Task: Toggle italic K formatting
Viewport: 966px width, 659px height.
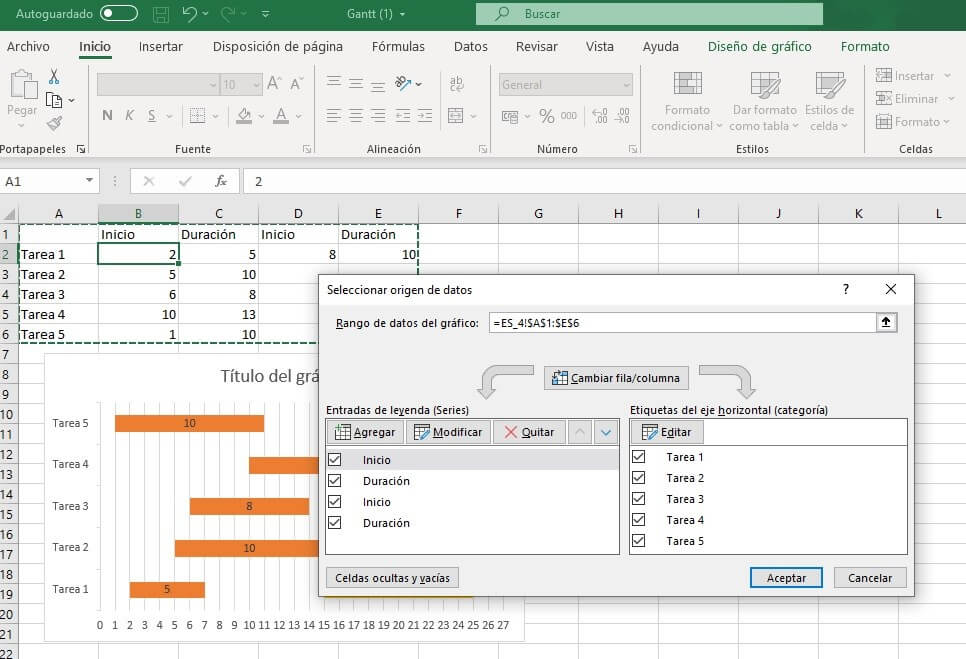Action: coord(129,115)
